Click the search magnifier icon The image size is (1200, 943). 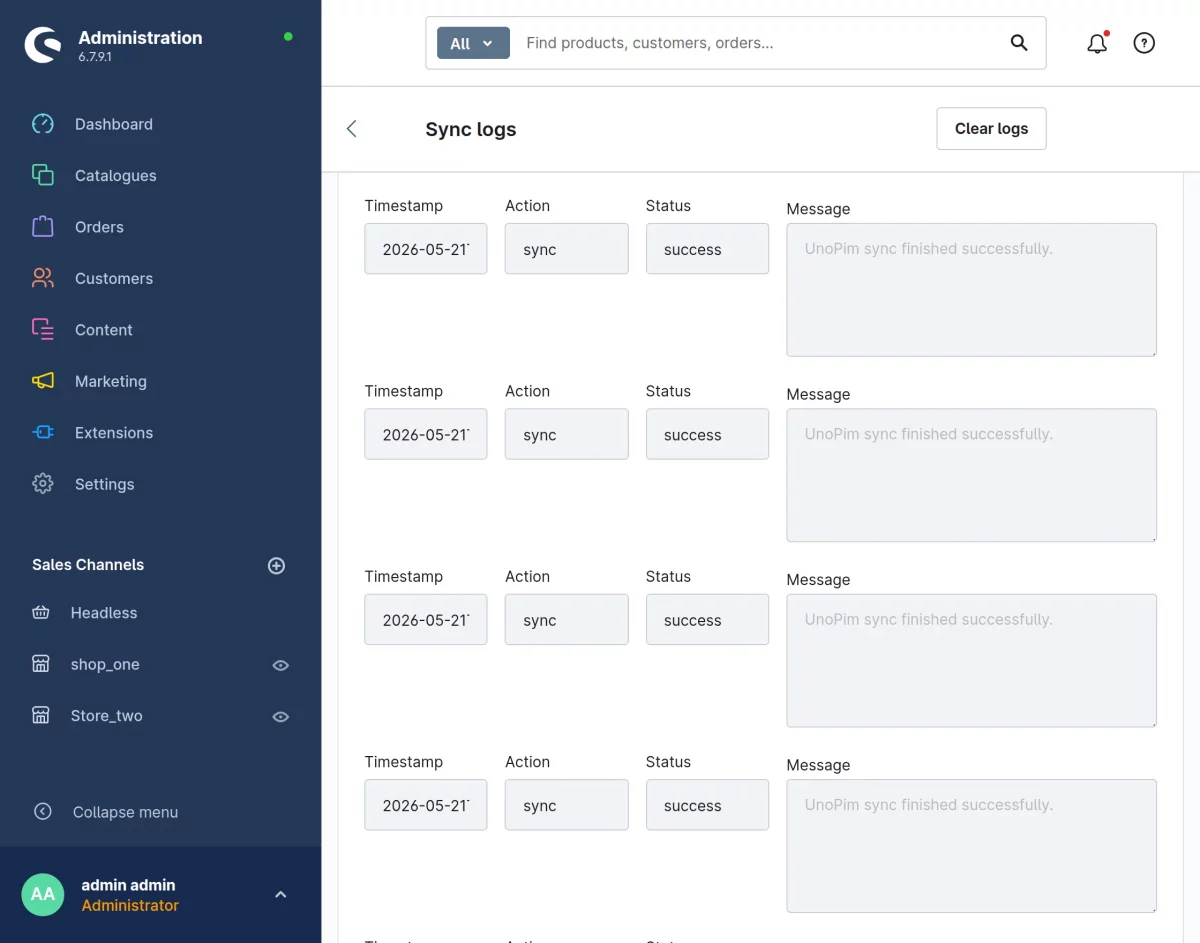click(1019, 42)
